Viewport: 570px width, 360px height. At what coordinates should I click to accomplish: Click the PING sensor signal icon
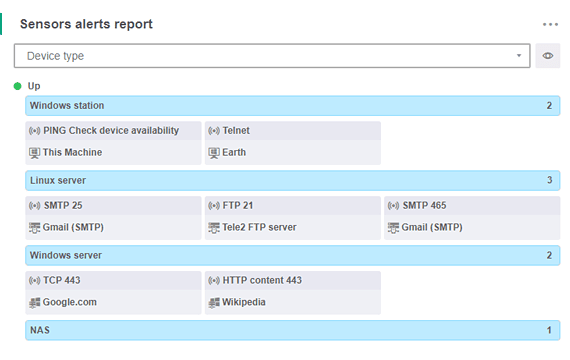(35, 131)
